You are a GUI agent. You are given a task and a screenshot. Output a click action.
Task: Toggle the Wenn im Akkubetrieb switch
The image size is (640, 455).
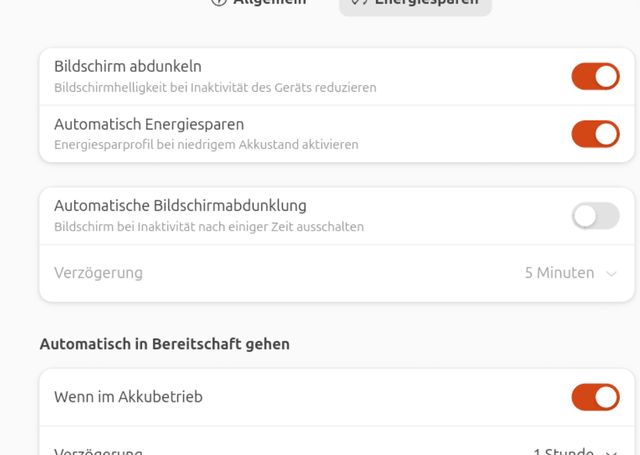[595, 397]
